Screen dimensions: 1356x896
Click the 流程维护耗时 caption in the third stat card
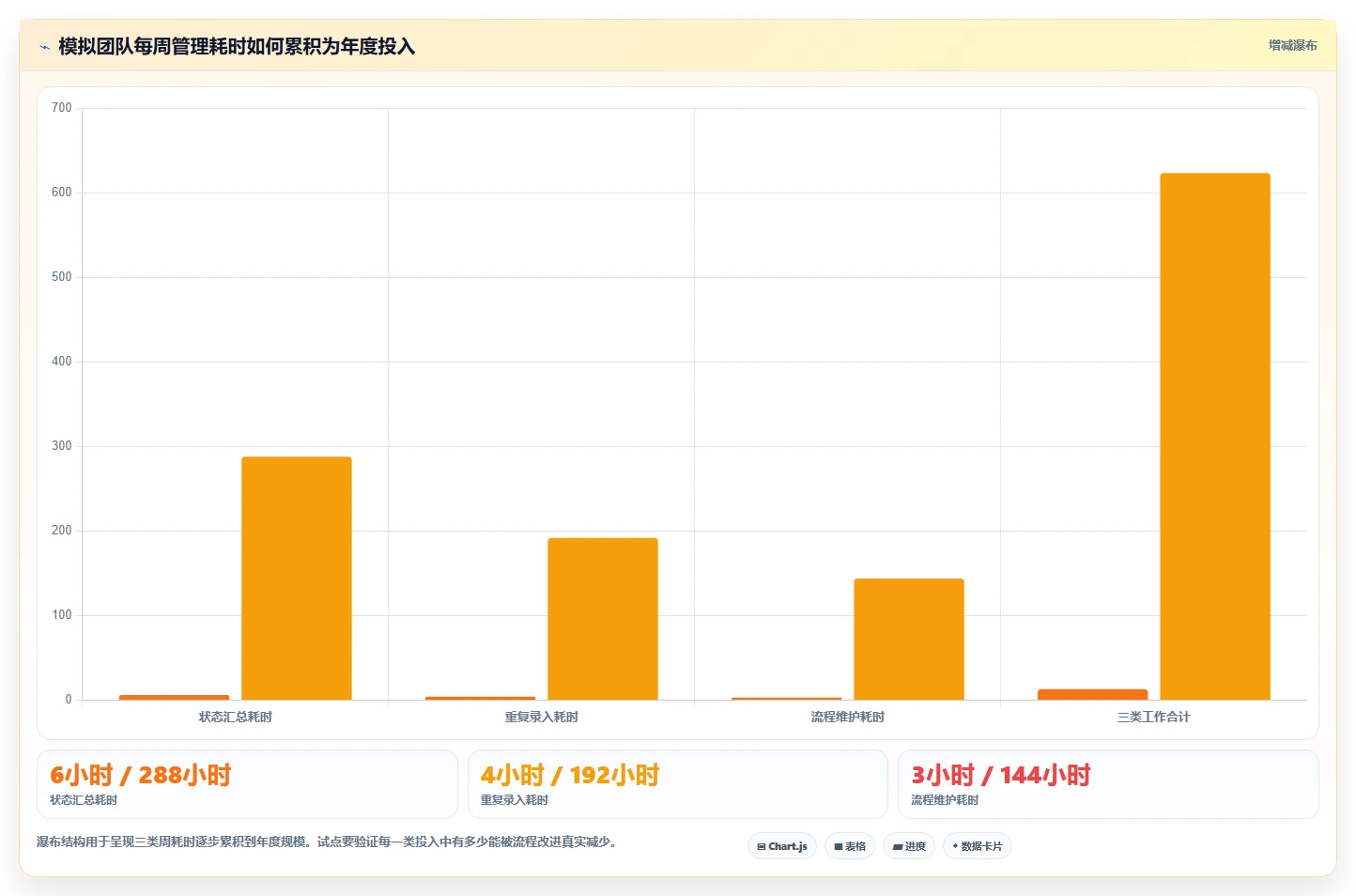point(945,800)
